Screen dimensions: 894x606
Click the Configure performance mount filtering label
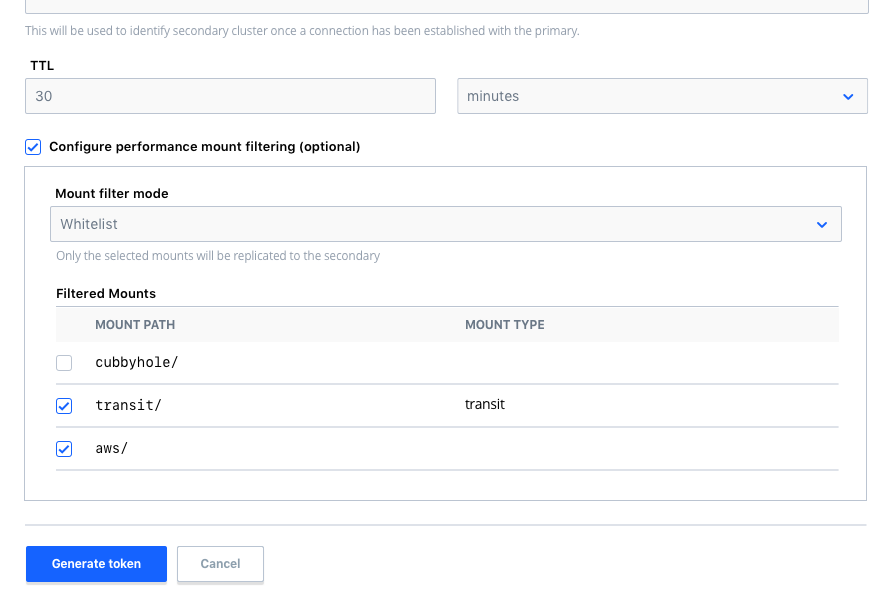[x=204, y=147]
